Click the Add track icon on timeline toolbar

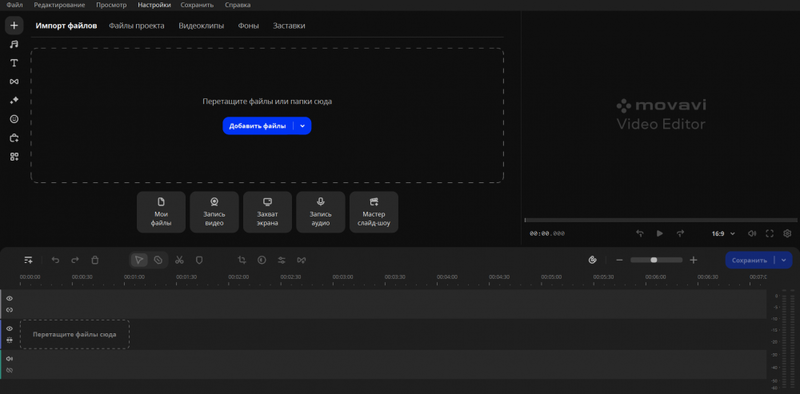coord(29,260)
